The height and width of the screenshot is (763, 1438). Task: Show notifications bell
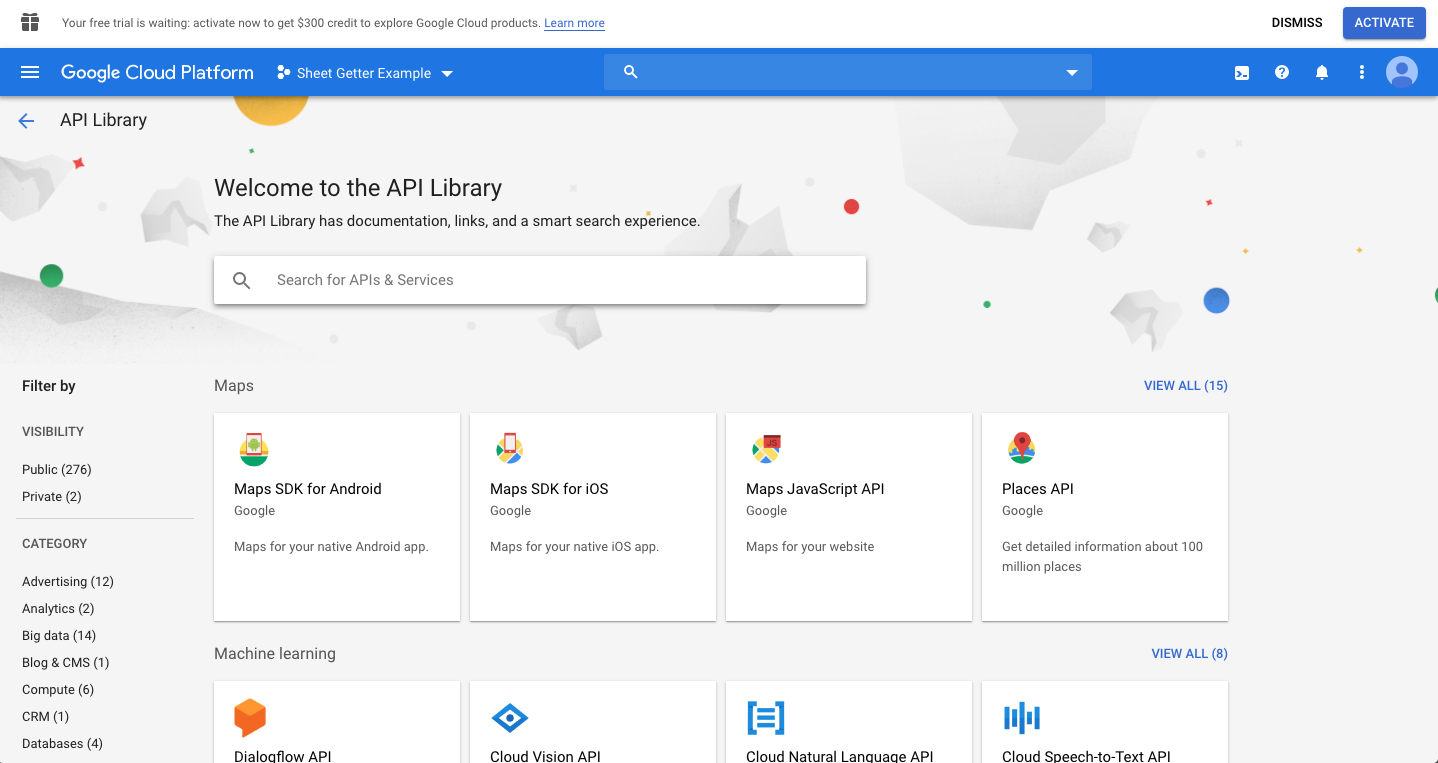tap(1322, 73)
